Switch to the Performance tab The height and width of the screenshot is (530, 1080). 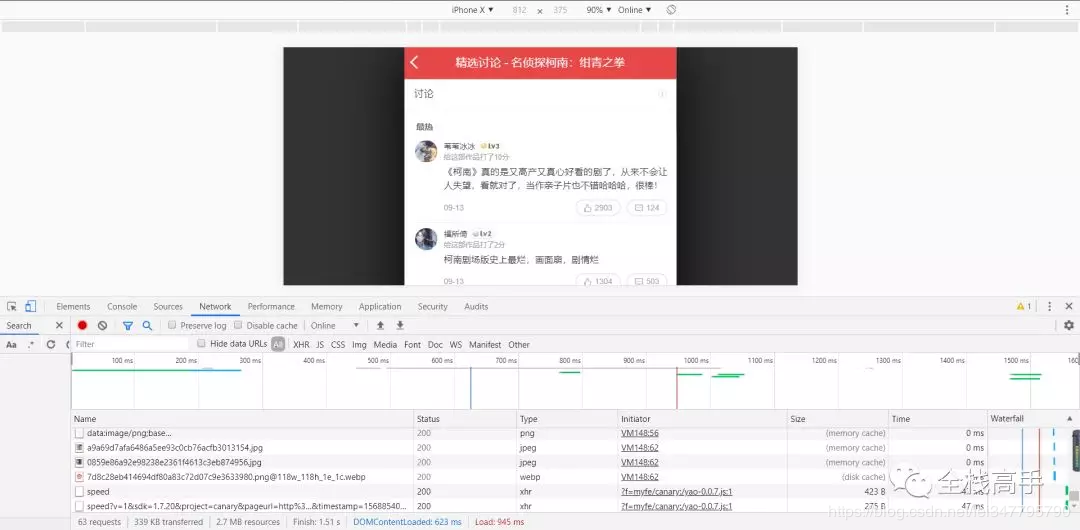click(271, 307)
